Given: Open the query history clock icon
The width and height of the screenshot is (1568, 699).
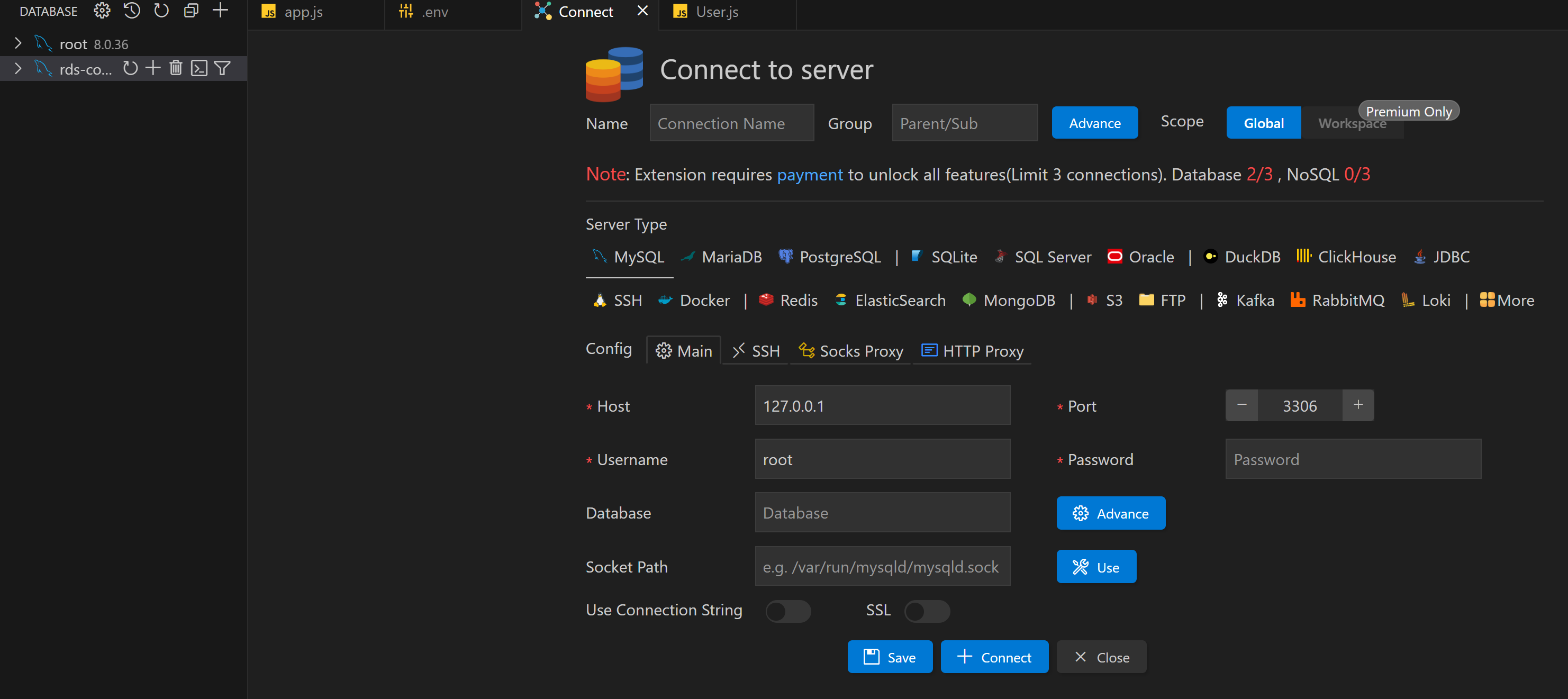Looking at the screenshot, I should (131, 11).
